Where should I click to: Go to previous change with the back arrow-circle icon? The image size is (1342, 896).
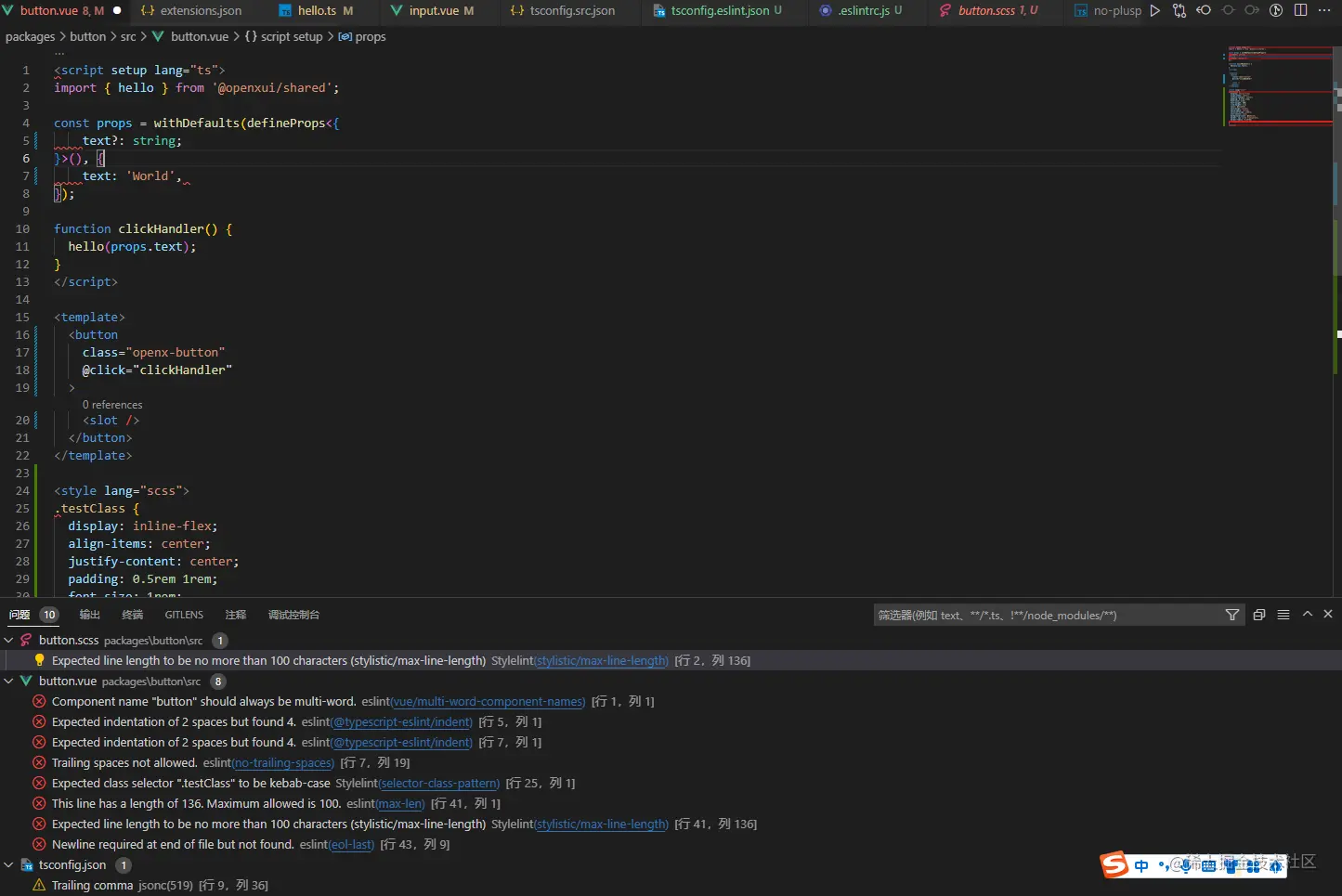pos(1204,10)
